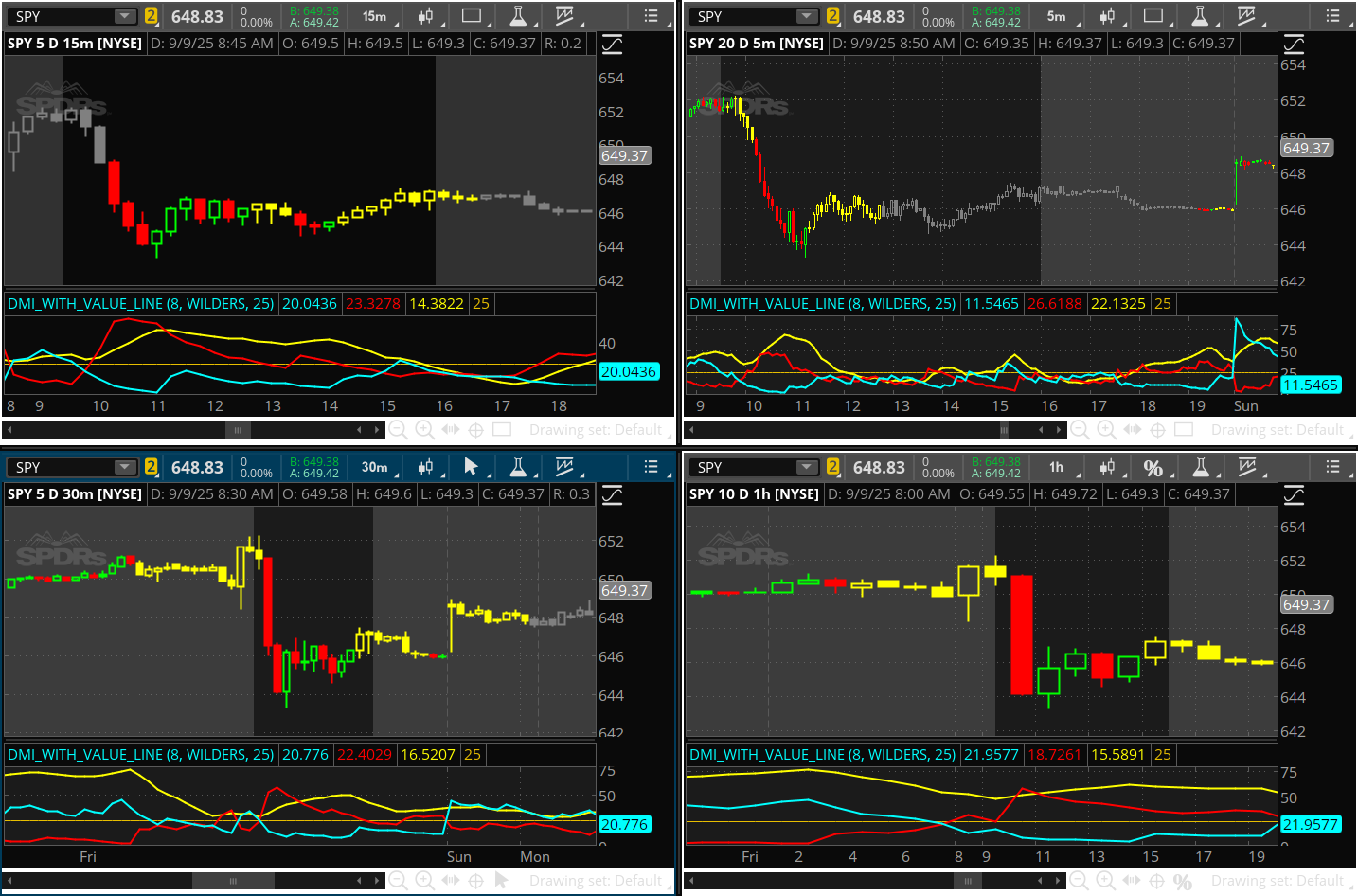The width and height of the screenshot is (1358, 896).
Task: Select percent drawing tool in 1h chart toolbar
Action: [1153, 468]
